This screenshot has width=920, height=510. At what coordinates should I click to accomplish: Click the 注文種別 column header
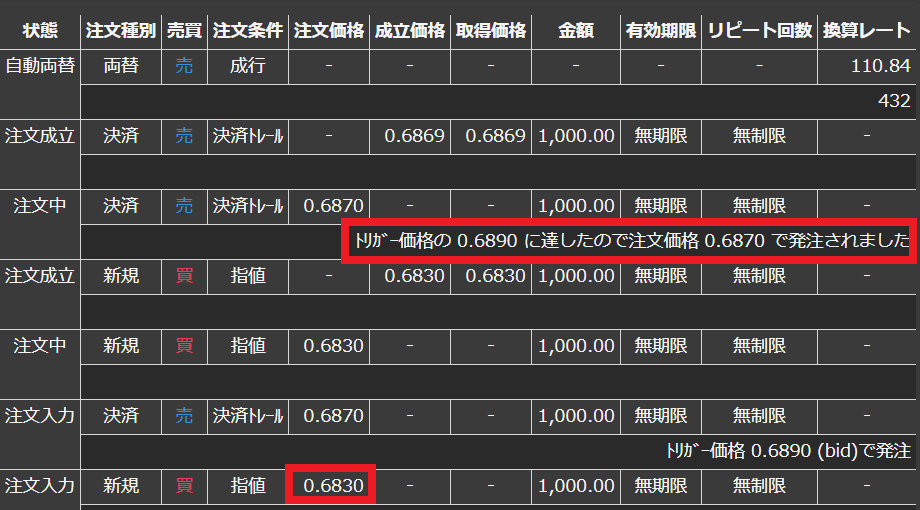[121, 31]
